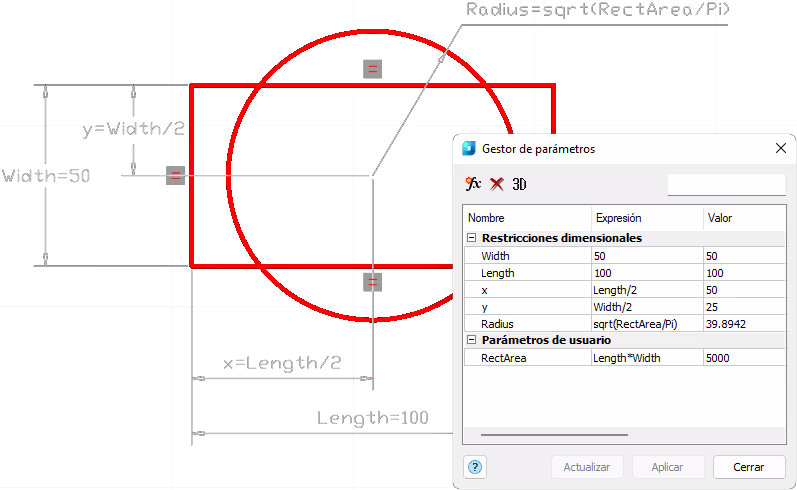Click the new user parameter fx icon
The width and height of the screenshot is (797, 490).
(x=473, y=184)
